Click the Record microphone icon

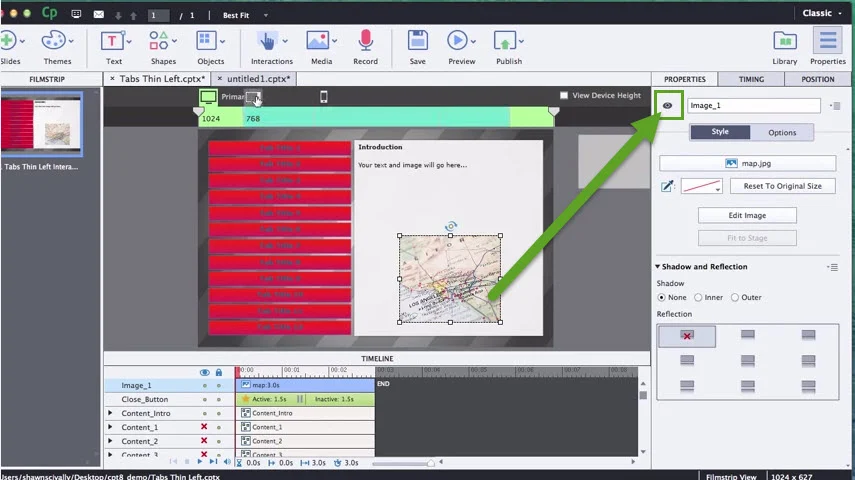coord(365,41)
